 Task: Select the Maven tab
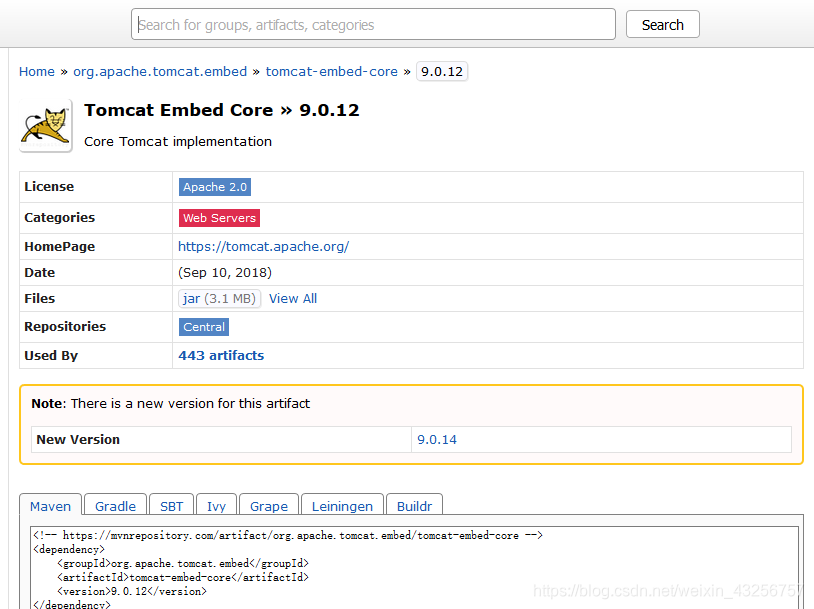click(x=50, y=506)
